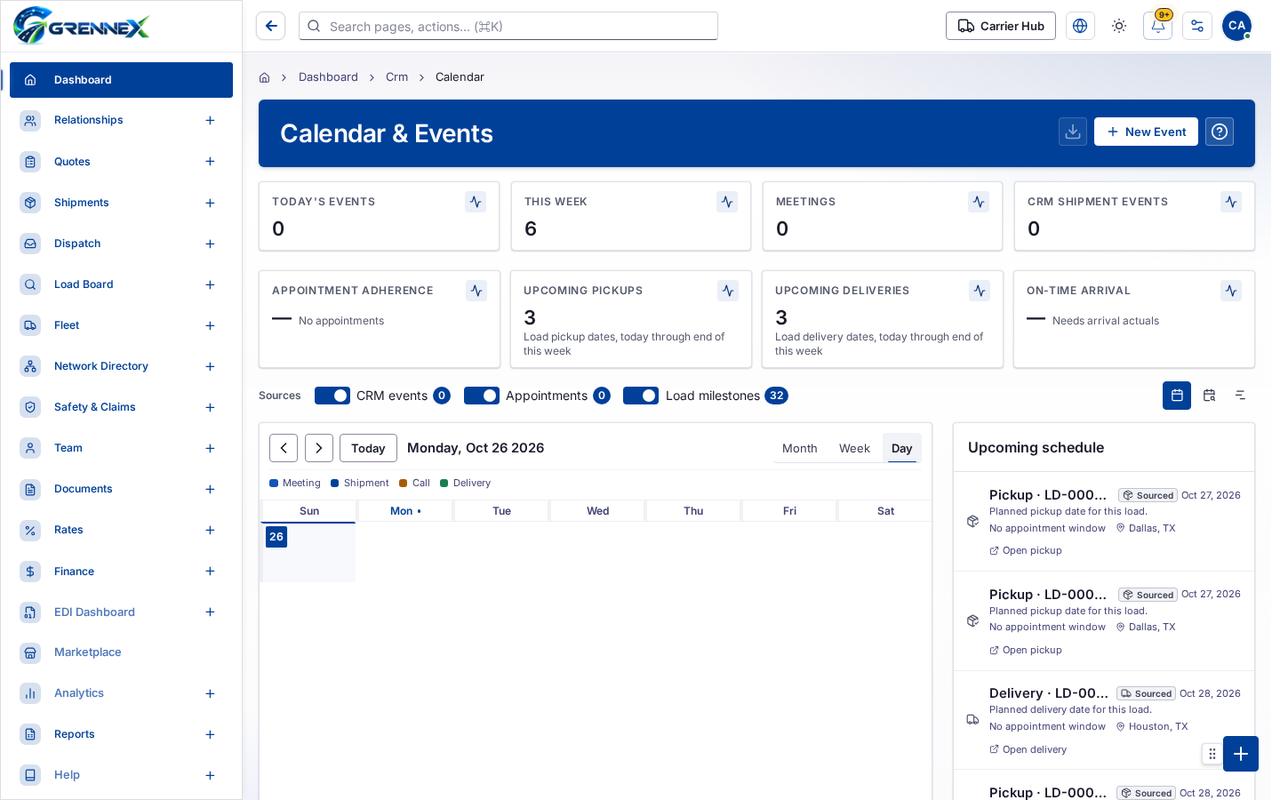
Task: Open the Houston, TX delivery link
Action: [1027, 749]
